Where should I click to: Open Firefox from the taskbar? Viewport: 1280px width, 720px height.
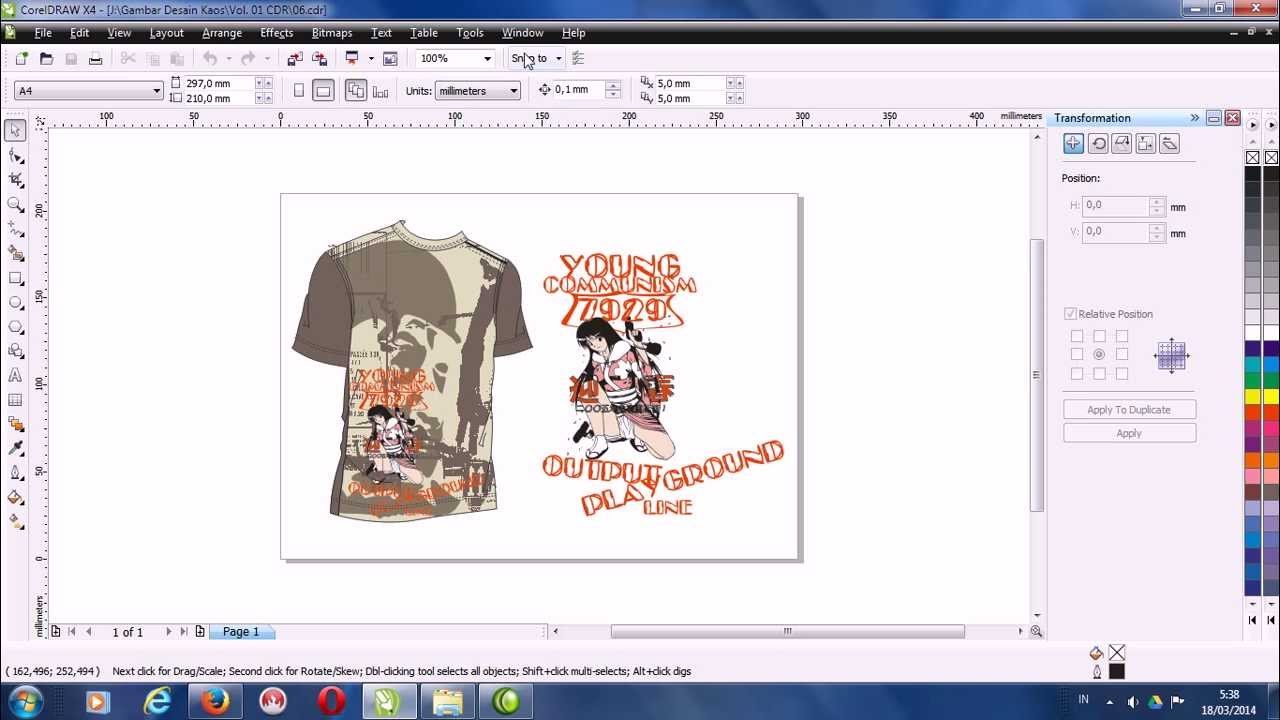pyautogui.click(x=213, y=702)
